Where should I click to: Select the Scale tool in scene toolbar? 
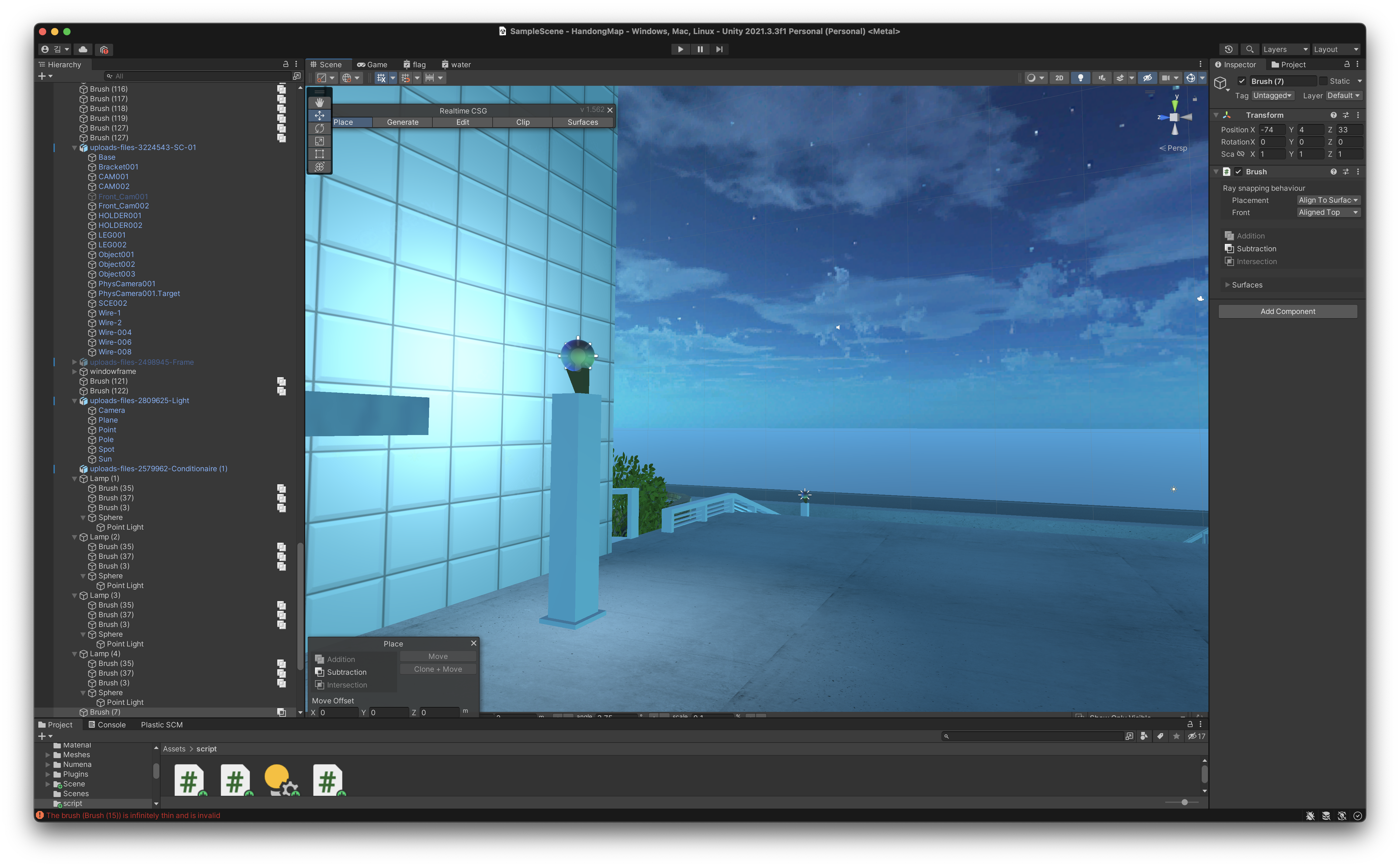pos(319,141)
